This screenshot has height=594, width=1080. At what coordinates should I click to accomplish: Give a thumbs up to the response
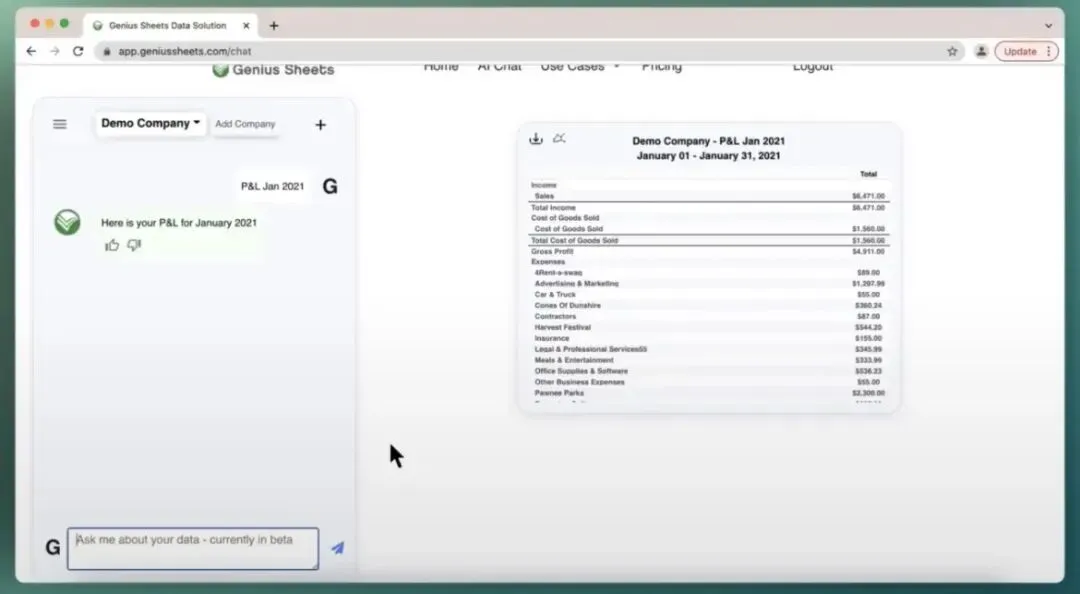(112, 245)
